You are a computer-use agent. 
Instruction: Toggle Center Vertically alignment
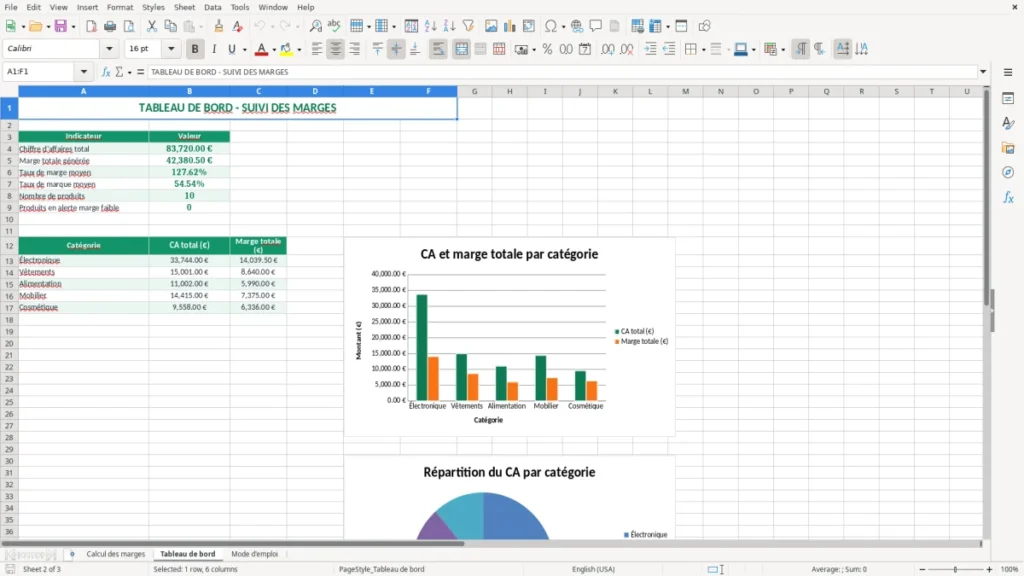click(396, 49)
